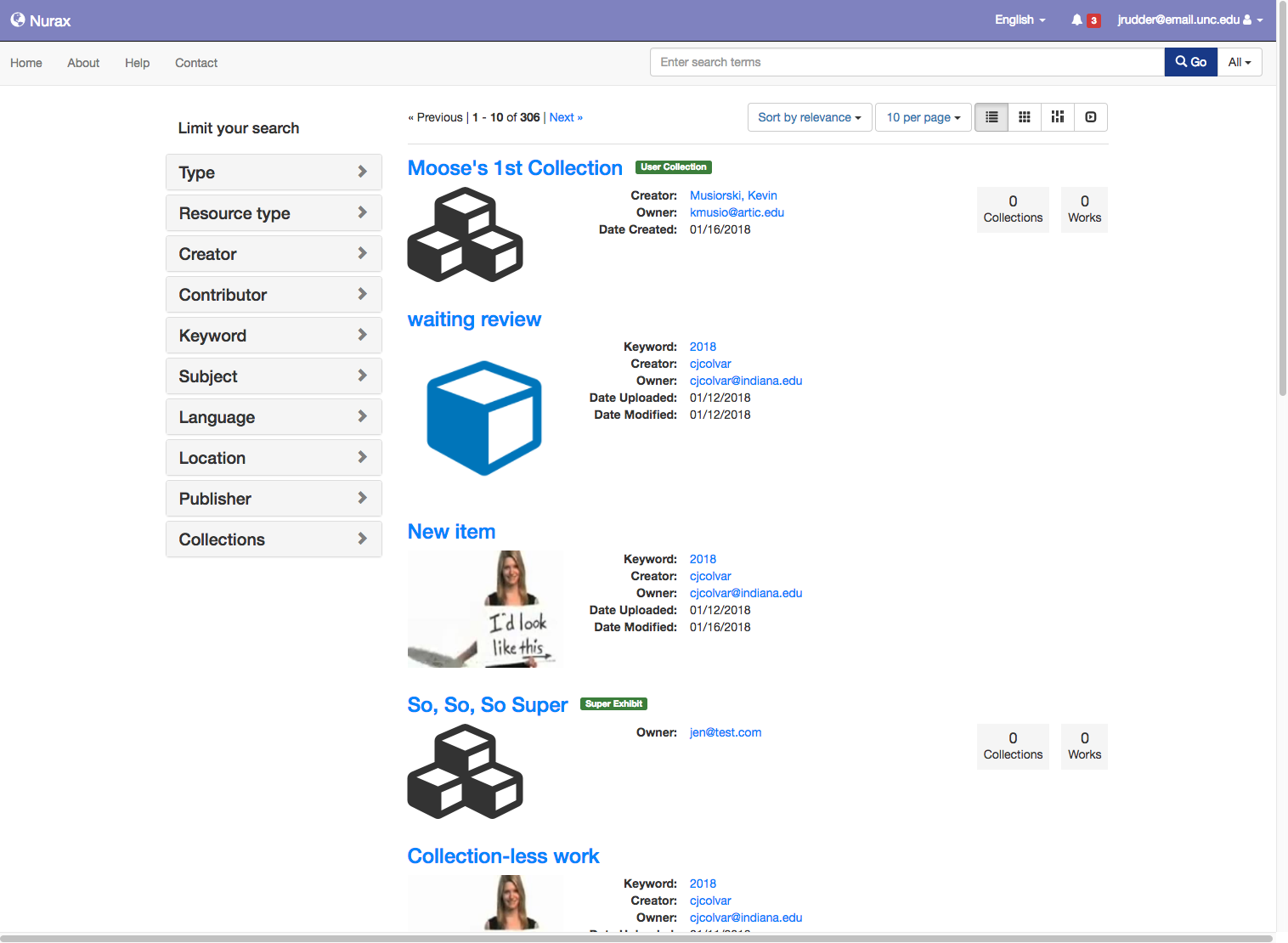
Task: Click creator cjcolvar under Collection-less work
Action: 710,901
